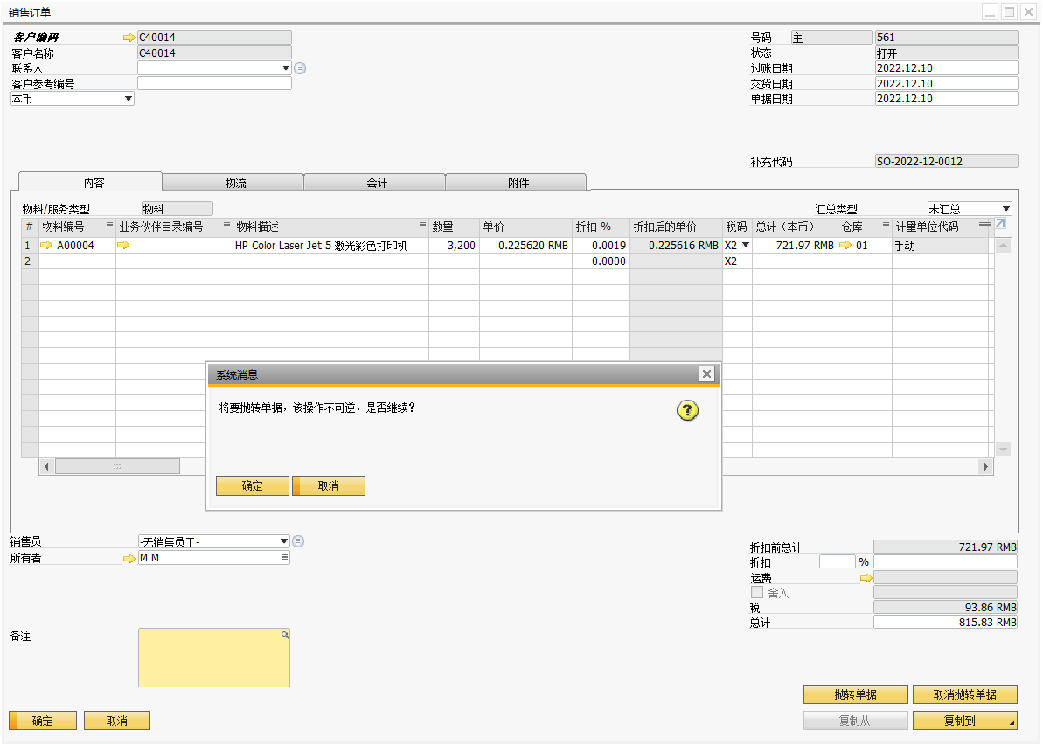This screenshot has height=746, width=1043.
Task: Click 取消 in the system message dialog
Action: (328, 486)
